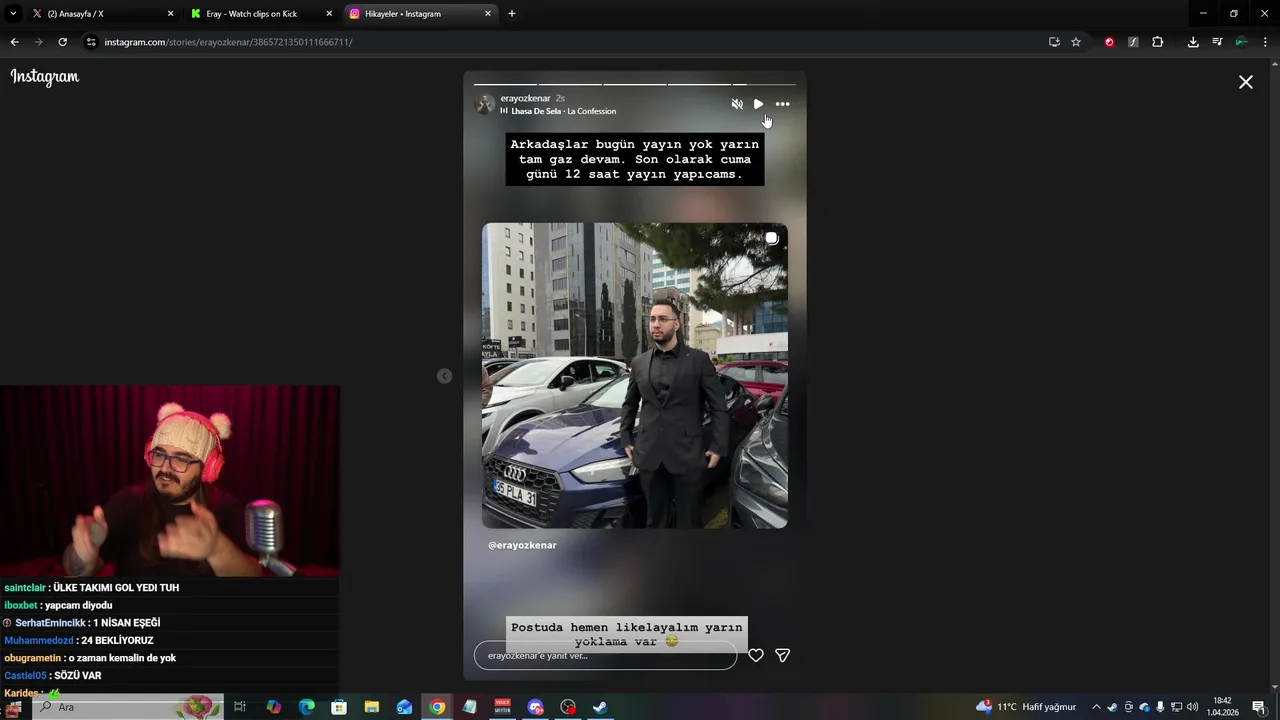Open the story three-dots menu
Screen dimensions: 1280x720
coord(782,104)
